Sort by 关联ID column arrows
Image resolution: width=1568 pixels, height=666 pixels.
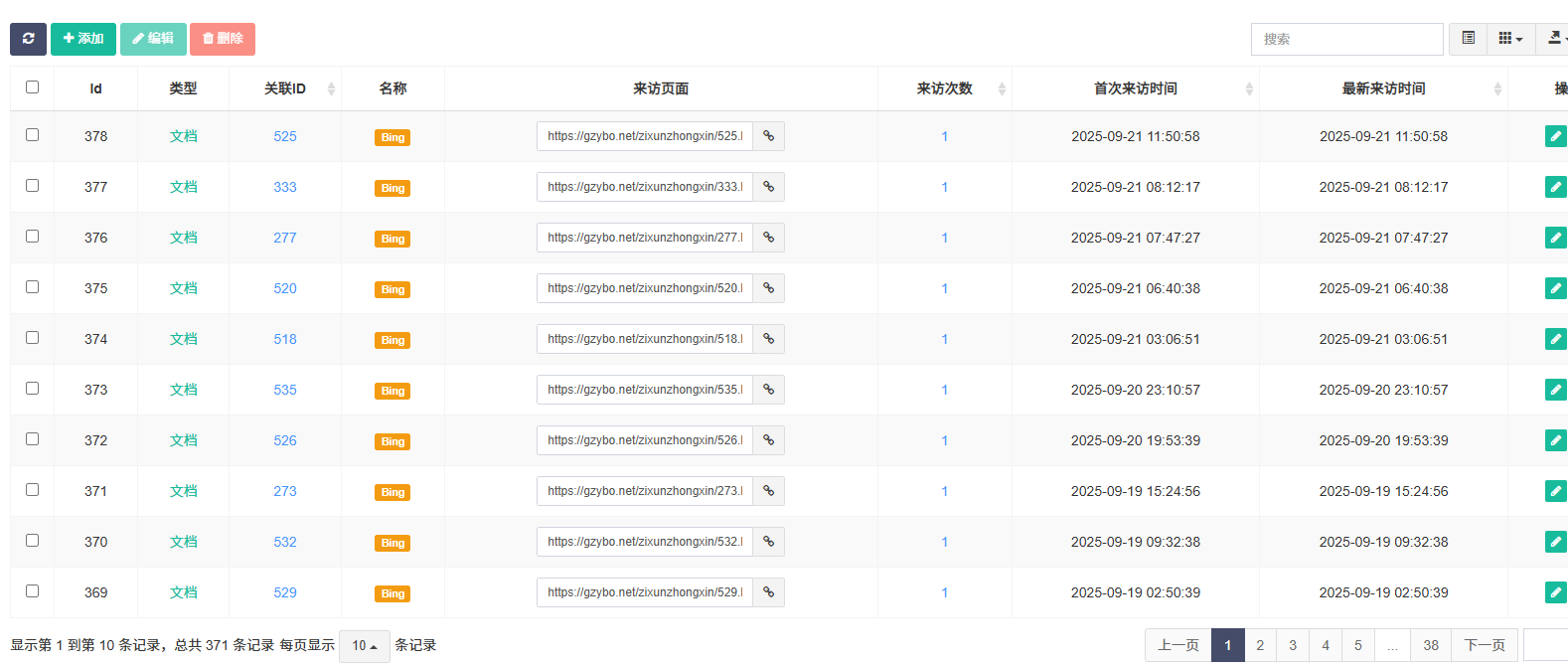331,89
